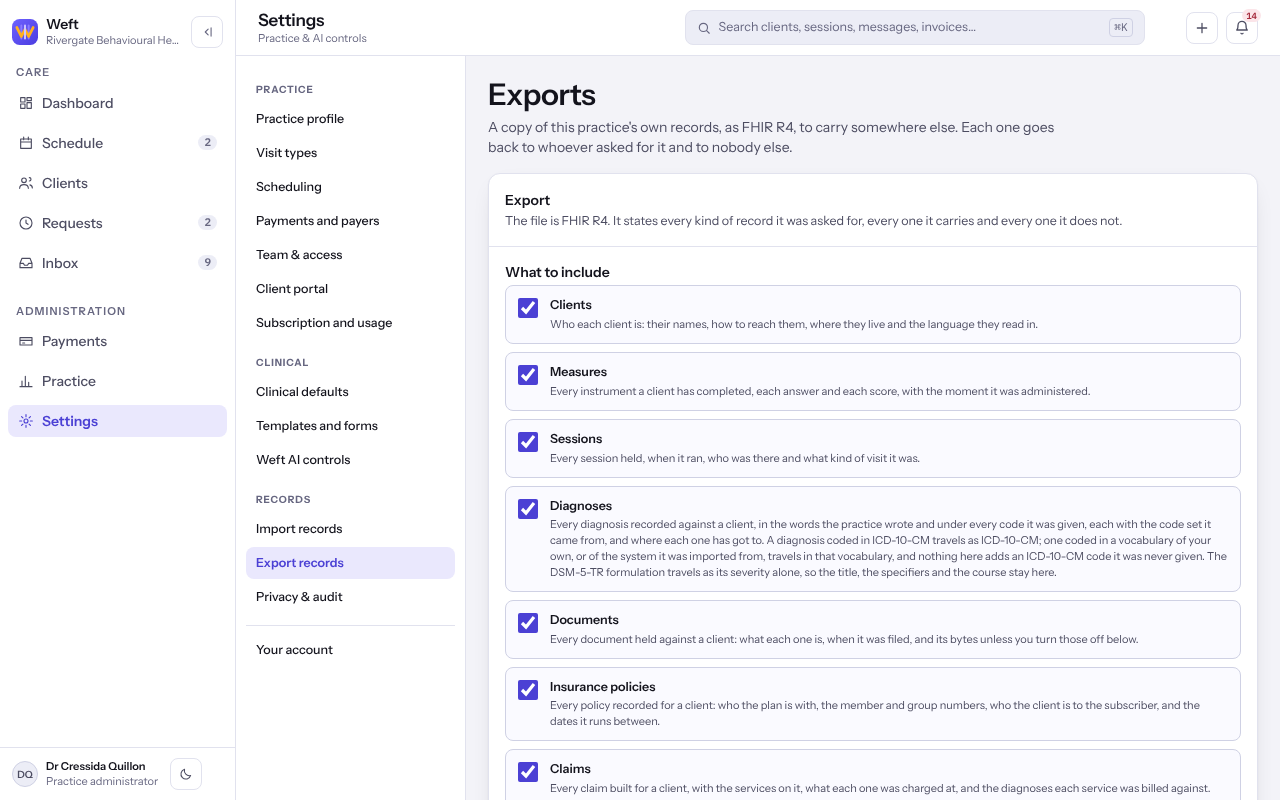Uncheck the Documents checkbox
Image resolution: width=1280 pixels, height=800 pixels.
[x=528, y=623]
